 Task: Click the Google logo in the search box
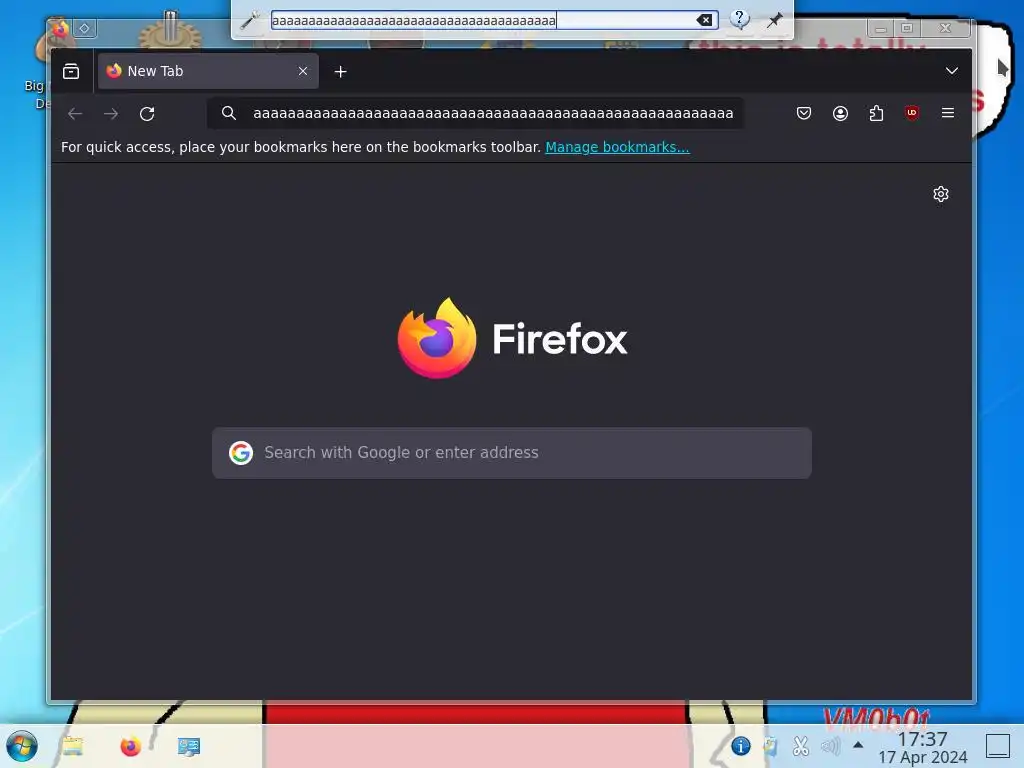coord(241,453)
